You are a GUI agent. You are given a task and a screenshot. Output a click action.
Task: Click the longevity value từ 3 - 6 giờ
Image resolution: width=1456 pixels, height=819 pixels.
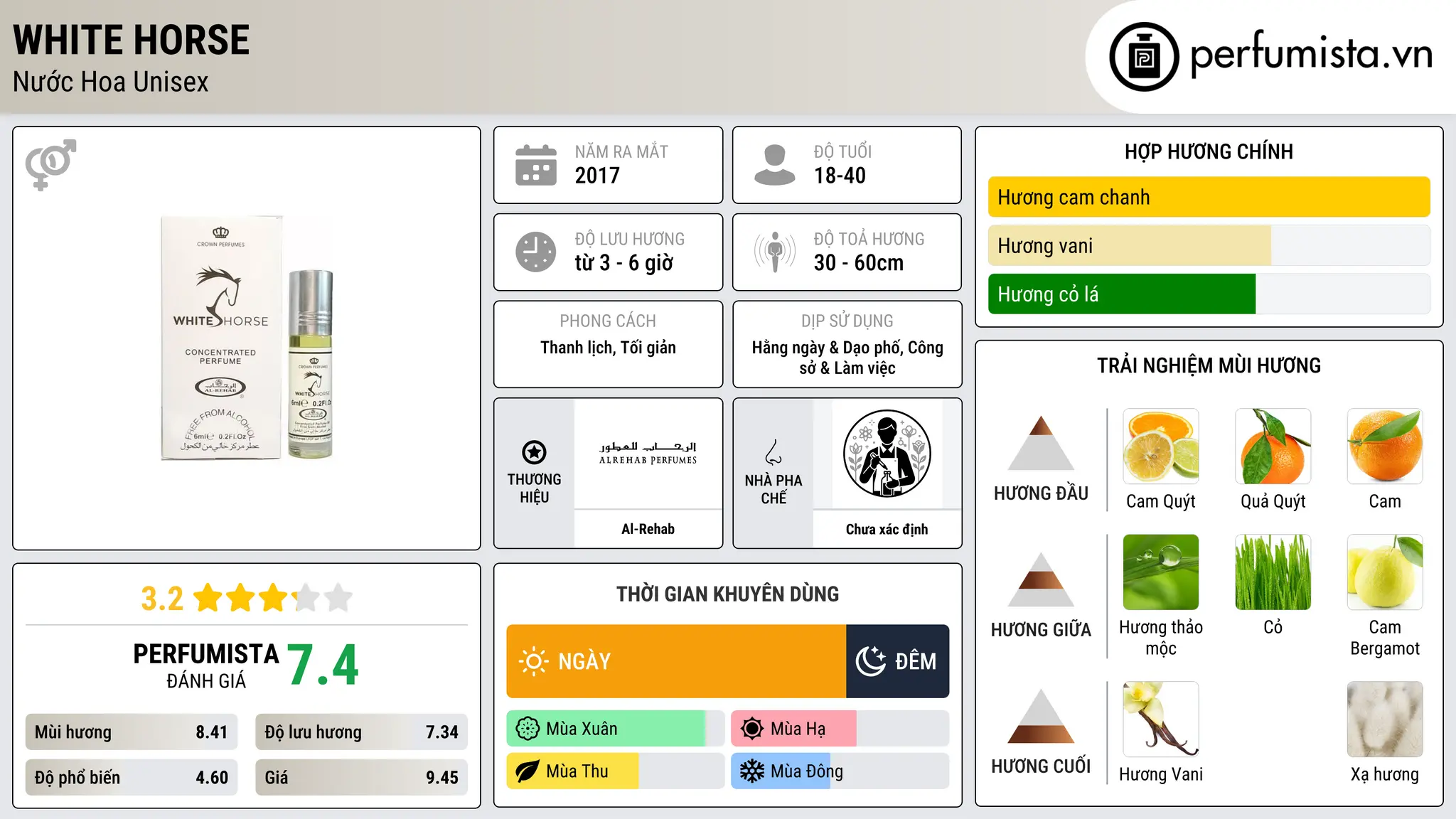pyautogui.click(x=624, y=263)
